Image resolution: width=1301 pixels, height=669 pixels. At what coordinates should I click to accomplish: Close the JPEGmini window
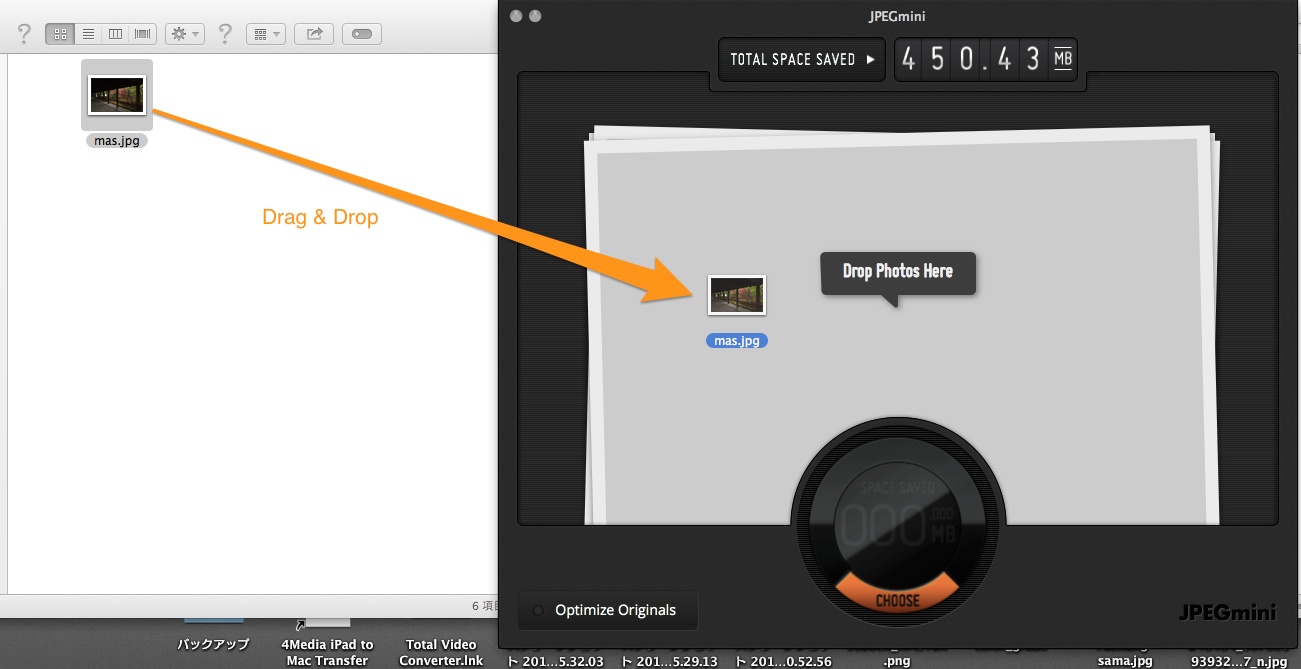click(x=515, y=16)
